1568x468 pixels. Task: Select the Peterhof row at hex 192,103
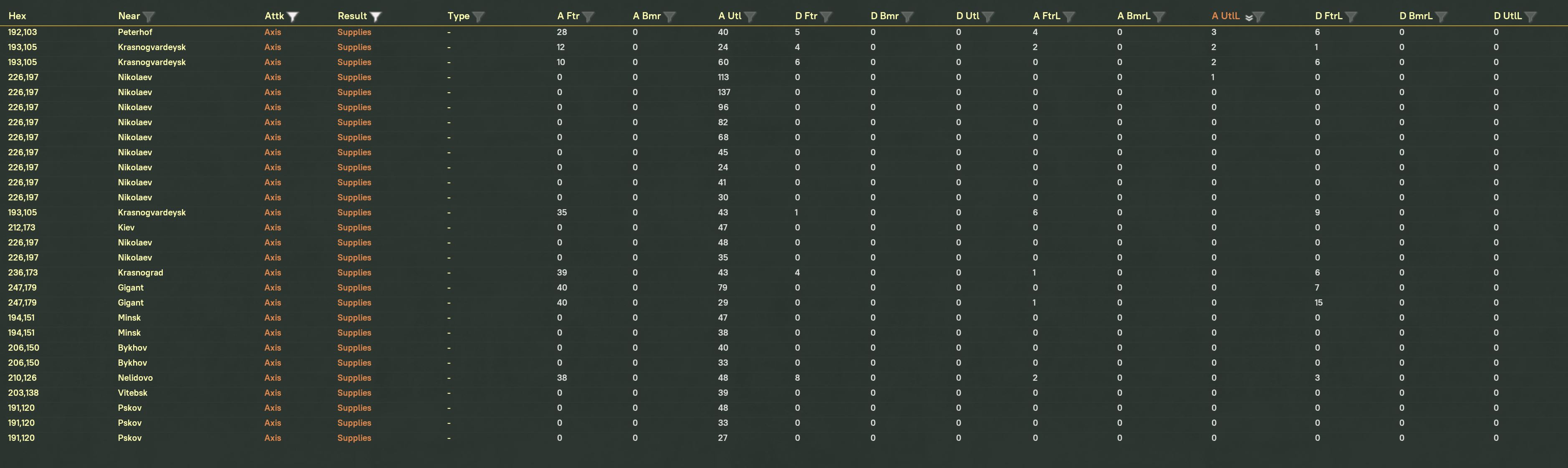click(135, 32)
